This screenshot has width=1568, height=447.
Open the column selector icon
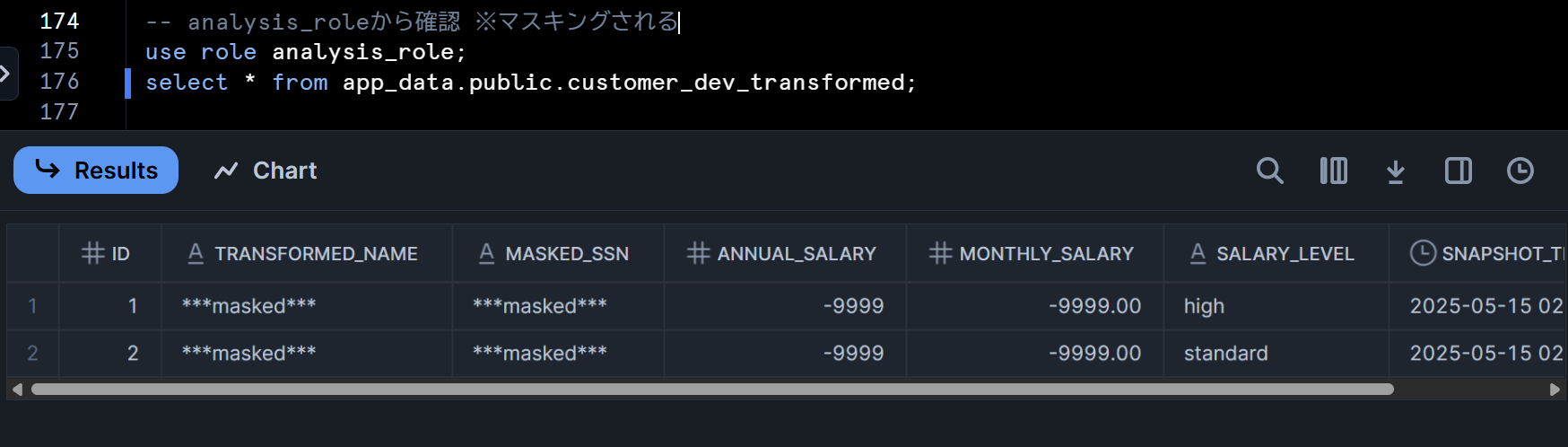coord(1333,171)
